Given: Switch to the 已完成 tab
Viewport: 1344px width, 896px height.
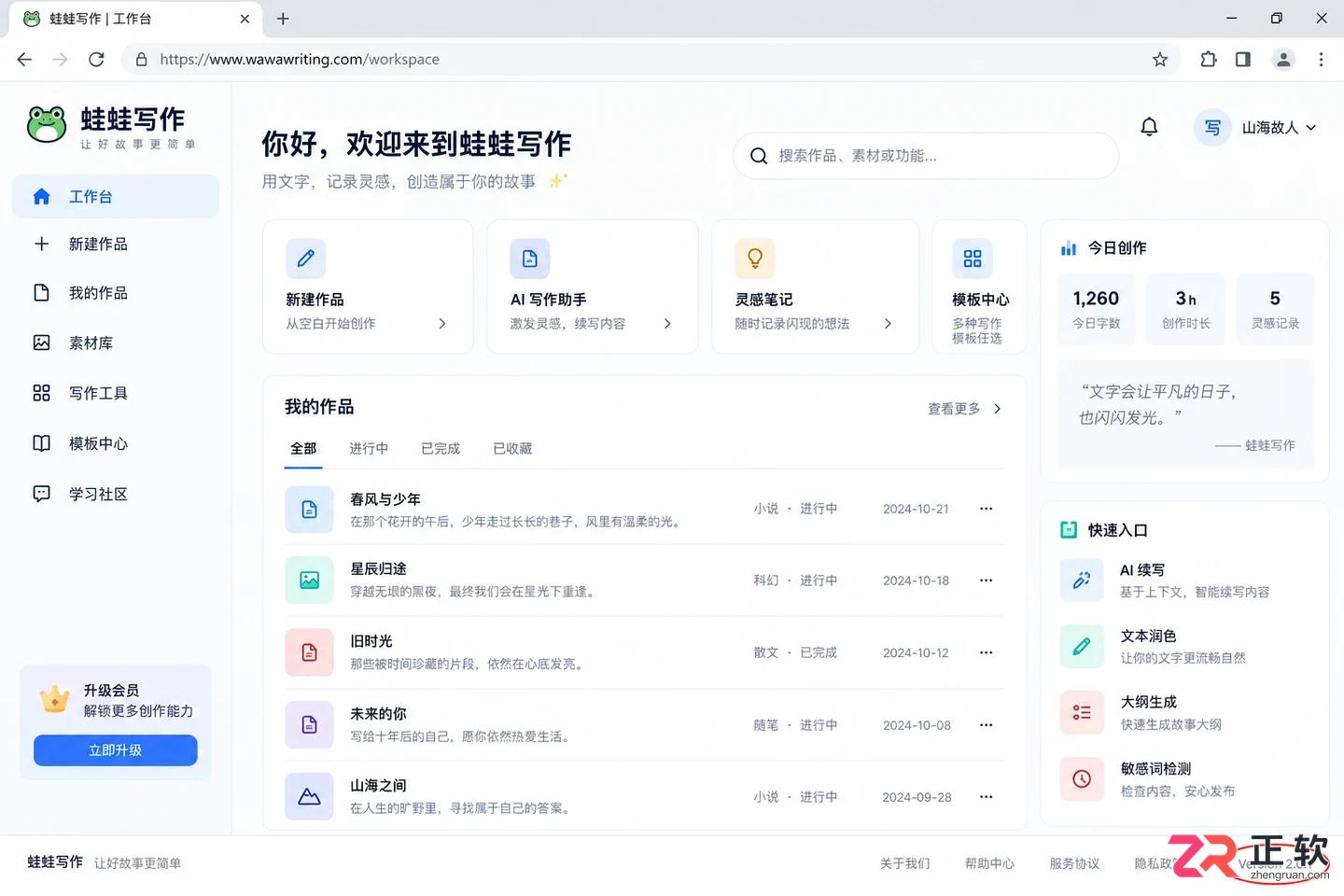Looking at the screenshot, I should 441,449.
